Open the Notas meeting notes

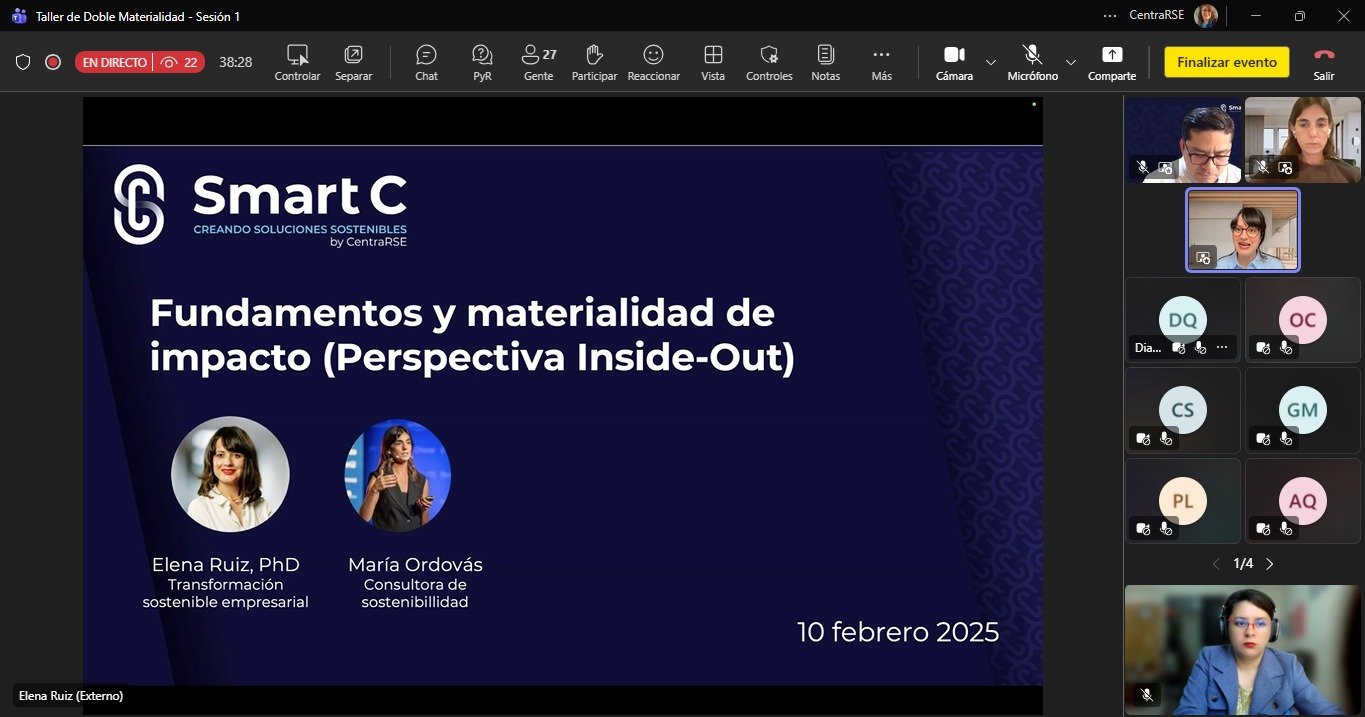coord(825,62)
